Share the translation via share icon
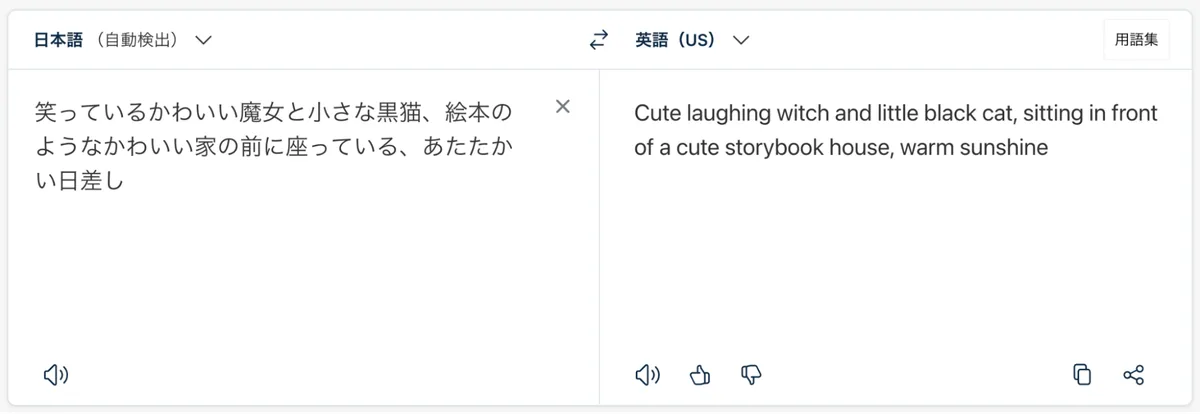1200x414 pixels. pyautogui.click(x=1133, y=375)
